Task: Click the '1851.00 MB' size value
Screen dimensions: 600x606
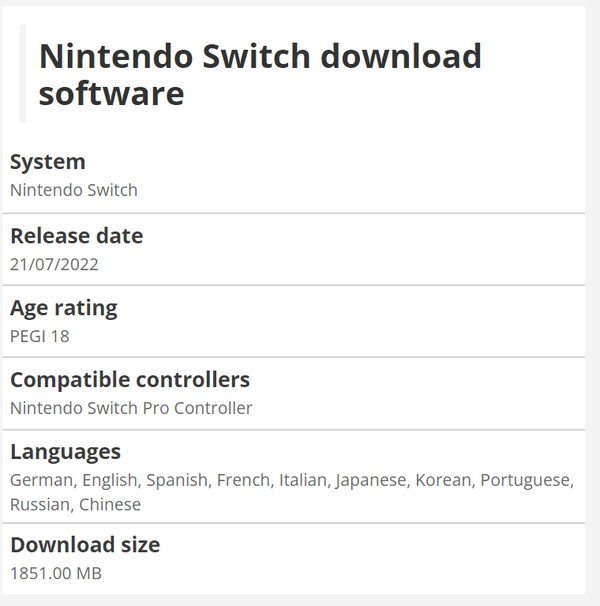Action: coord(56,573)
